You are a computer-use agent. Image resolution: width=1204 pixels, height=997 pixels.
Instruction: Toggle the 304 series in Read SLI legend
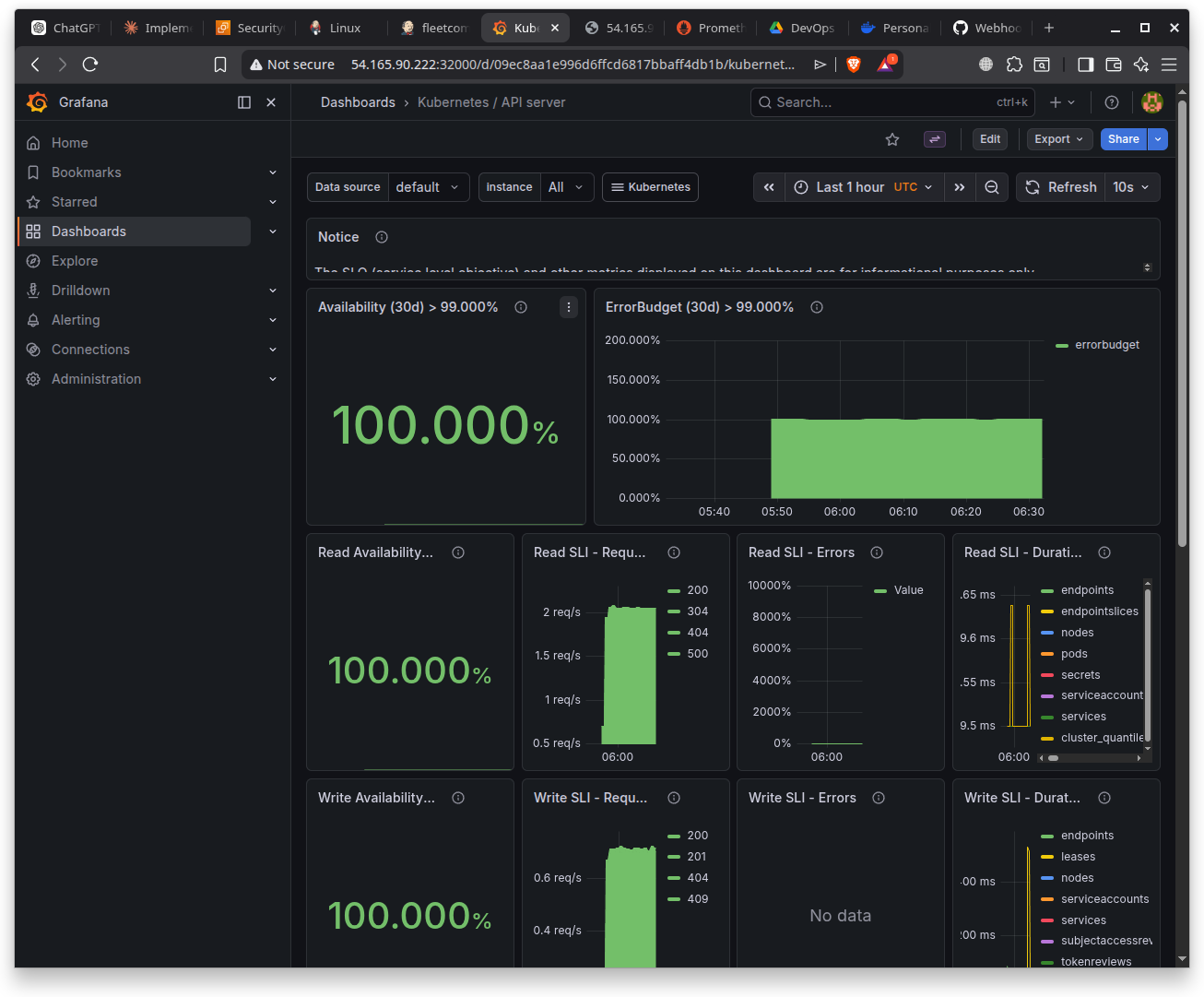697,611
